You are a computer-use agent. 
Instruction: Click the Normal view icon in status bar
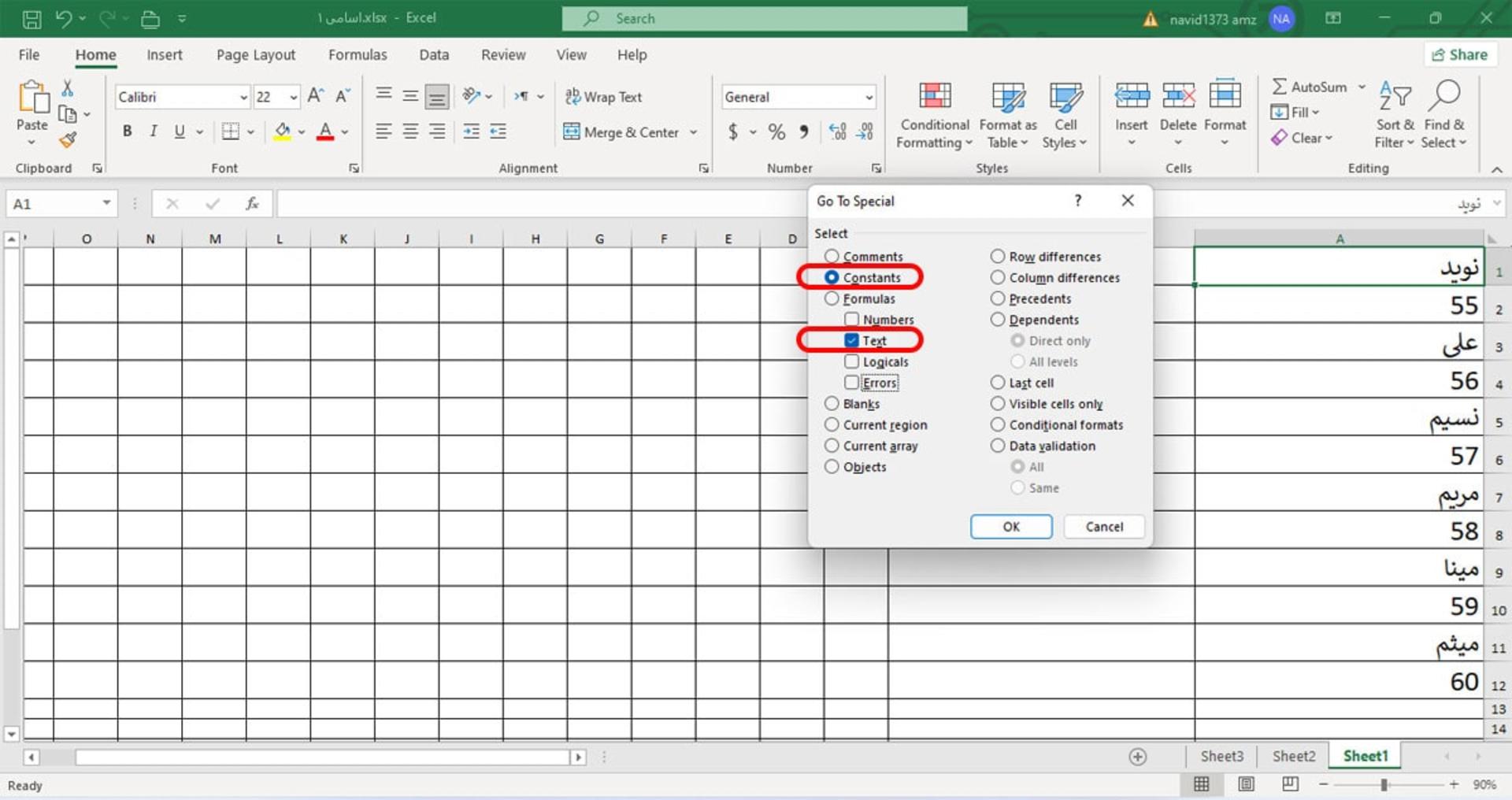(x=1202, y=784)
